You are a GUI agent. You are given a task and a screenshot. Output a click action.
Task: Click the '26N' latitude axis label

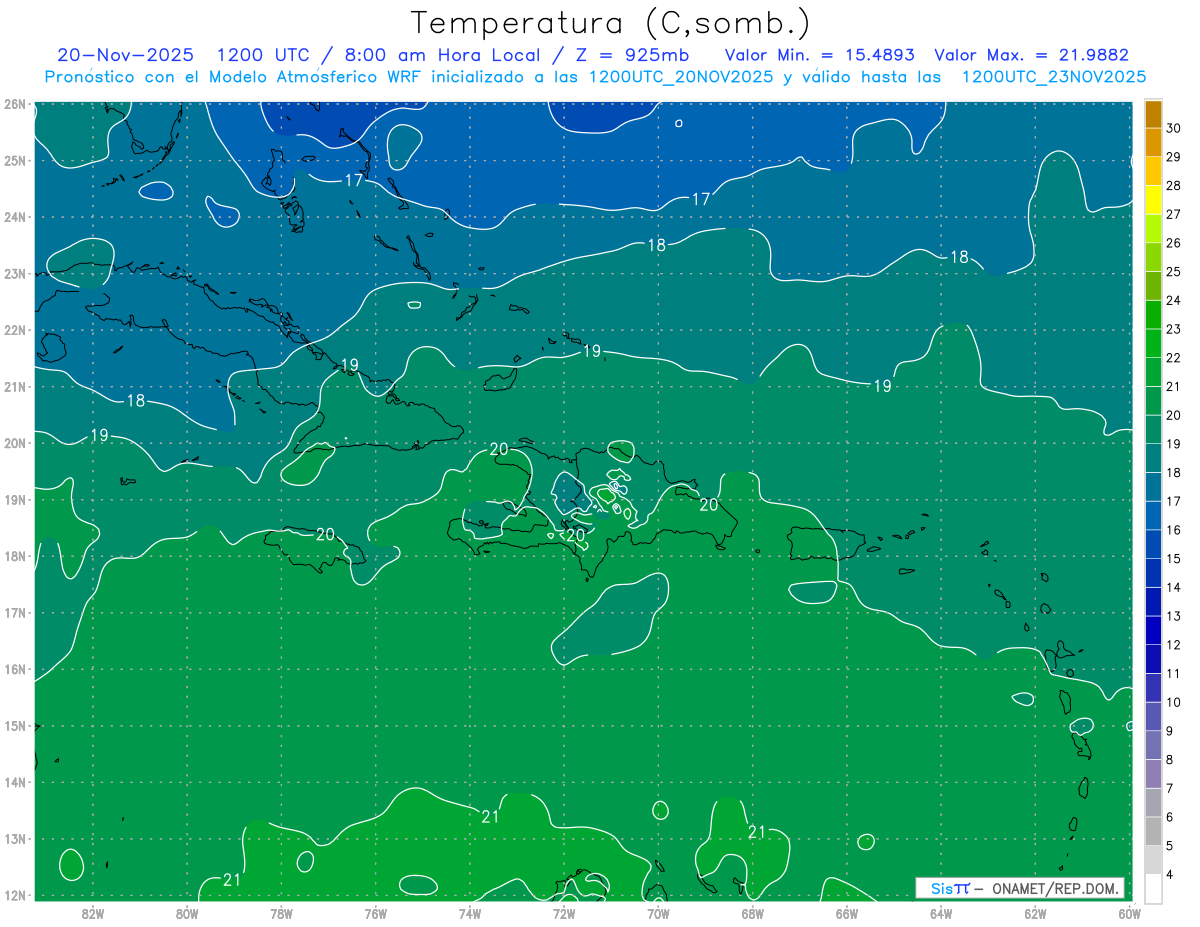click(14, 104)
